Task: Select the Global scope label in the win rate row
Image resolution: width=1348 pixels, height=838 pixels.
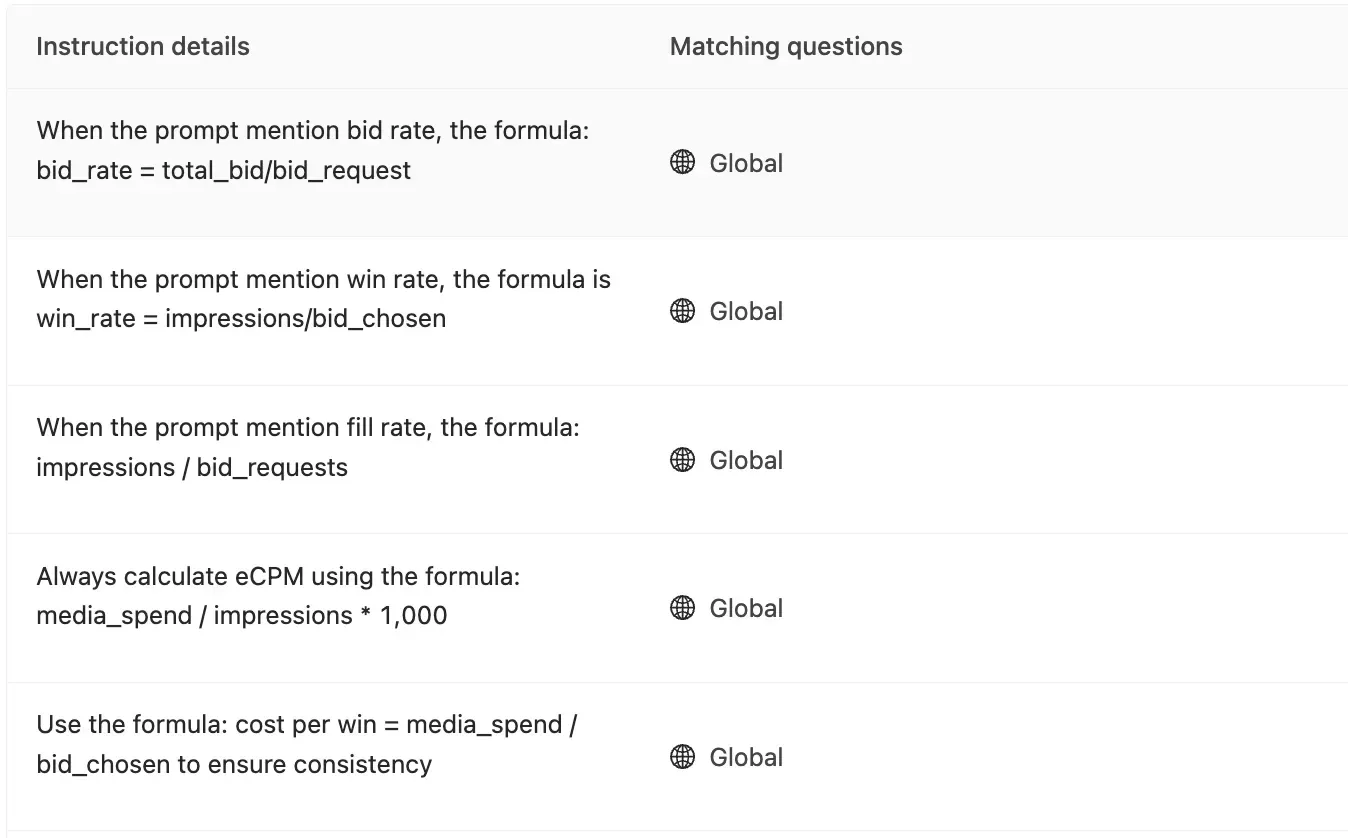Action: [746, 311]
